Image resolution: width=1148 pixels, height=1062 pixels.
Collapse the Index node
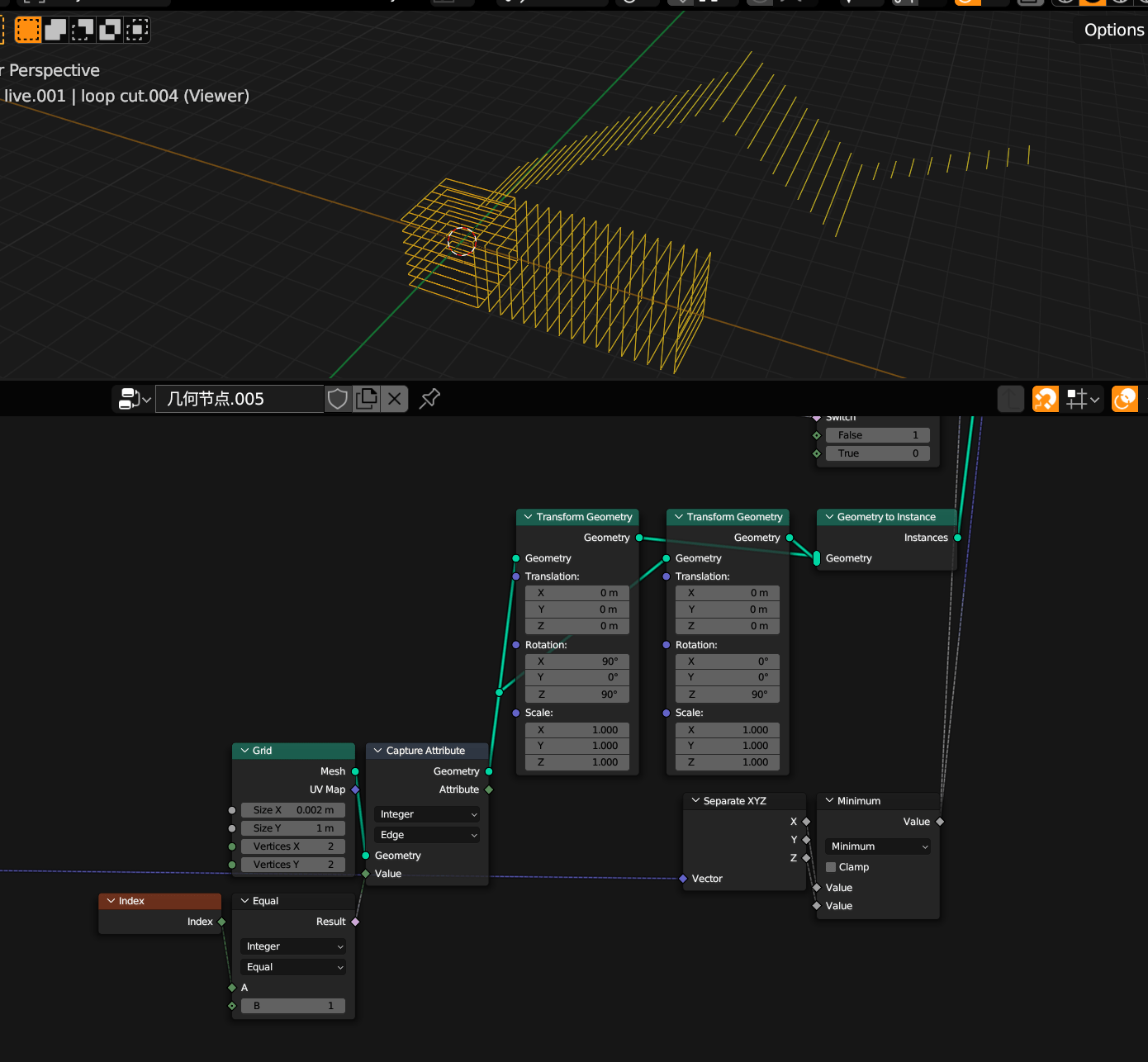pos(111,901)
